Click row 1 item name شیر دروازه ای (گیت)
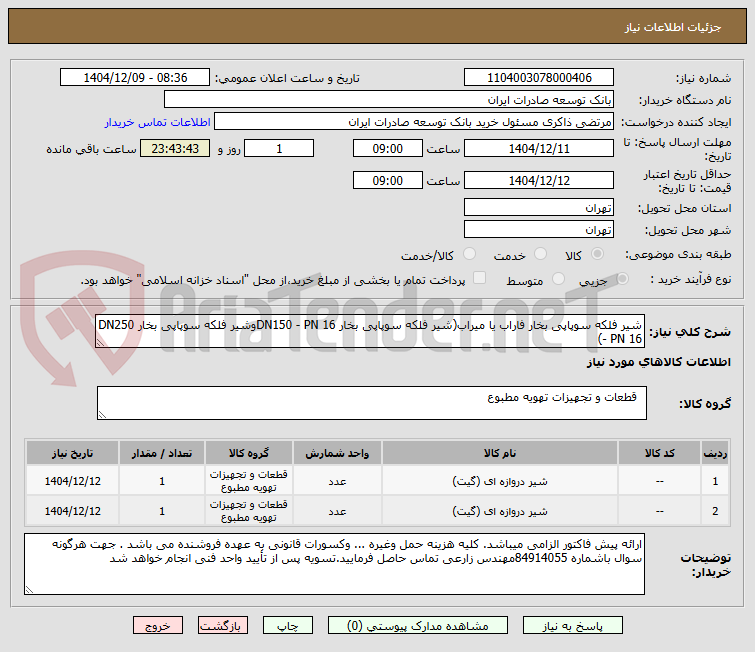This screenshot has height=652, width=755. (500, 481)
